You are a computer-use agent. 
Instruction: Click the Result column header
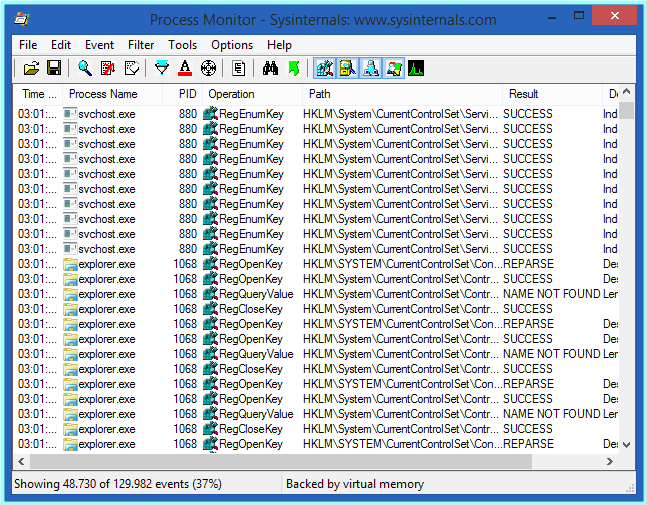[553, 94]
